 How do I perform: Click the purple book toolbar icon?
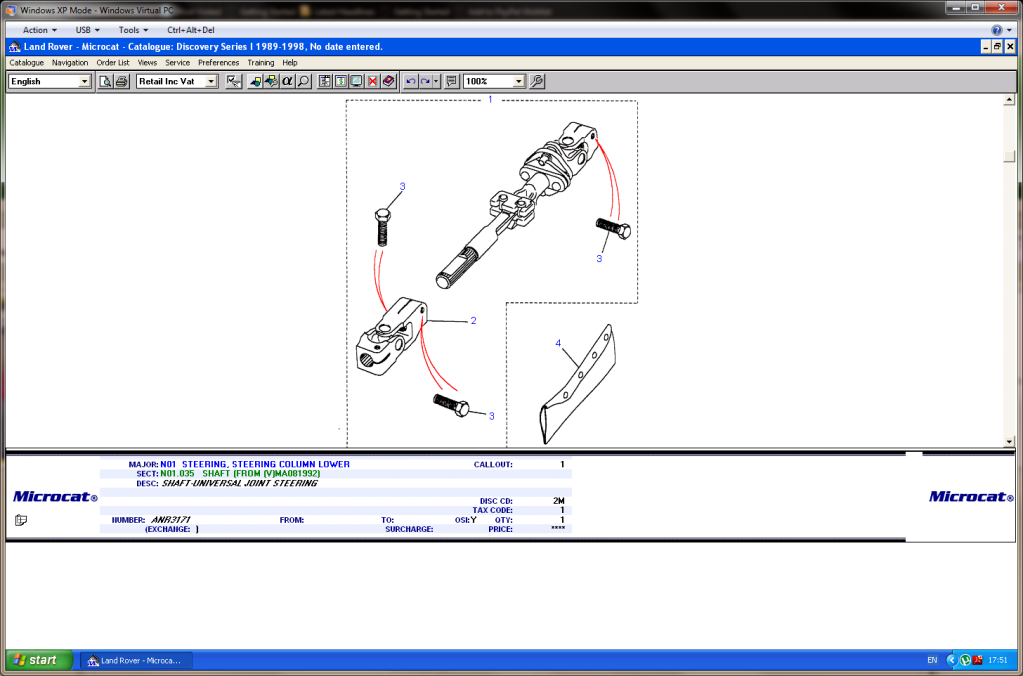[x=389, y=82]
